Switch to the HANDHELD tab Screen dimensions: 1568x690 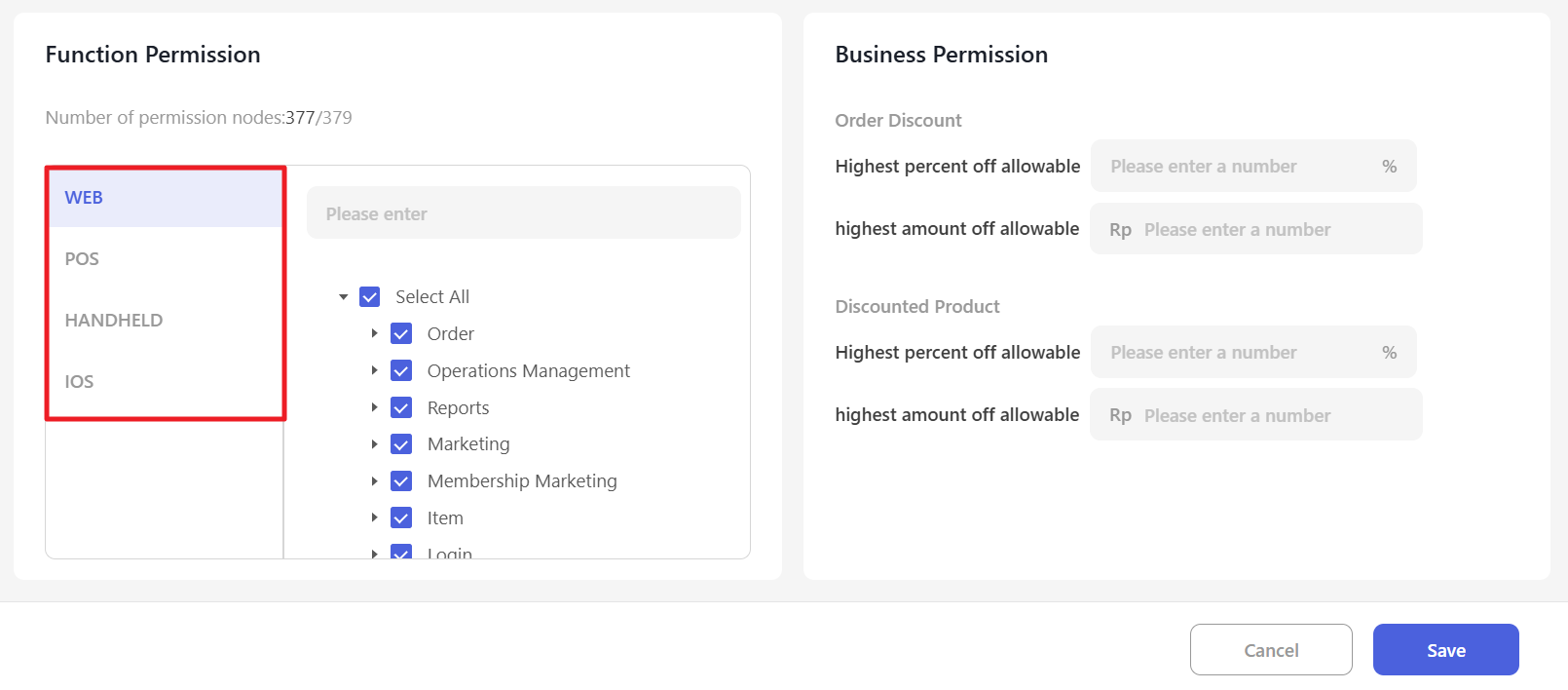[113, 321]
